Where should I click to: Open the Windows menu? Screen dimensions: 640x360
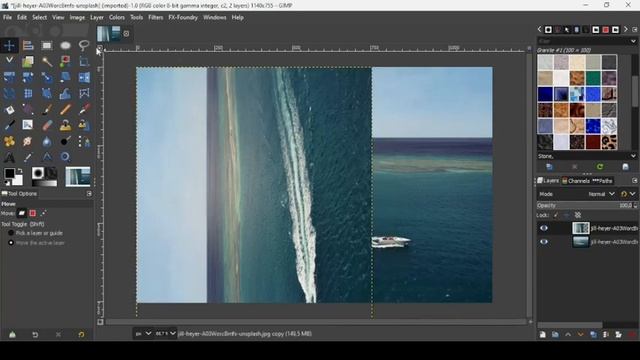214,18
